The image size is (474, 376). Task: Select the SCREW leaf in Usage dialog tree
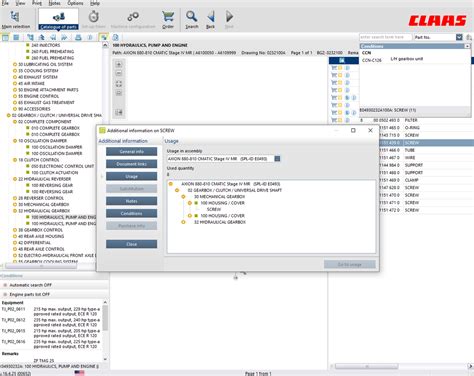pos(214,209)
